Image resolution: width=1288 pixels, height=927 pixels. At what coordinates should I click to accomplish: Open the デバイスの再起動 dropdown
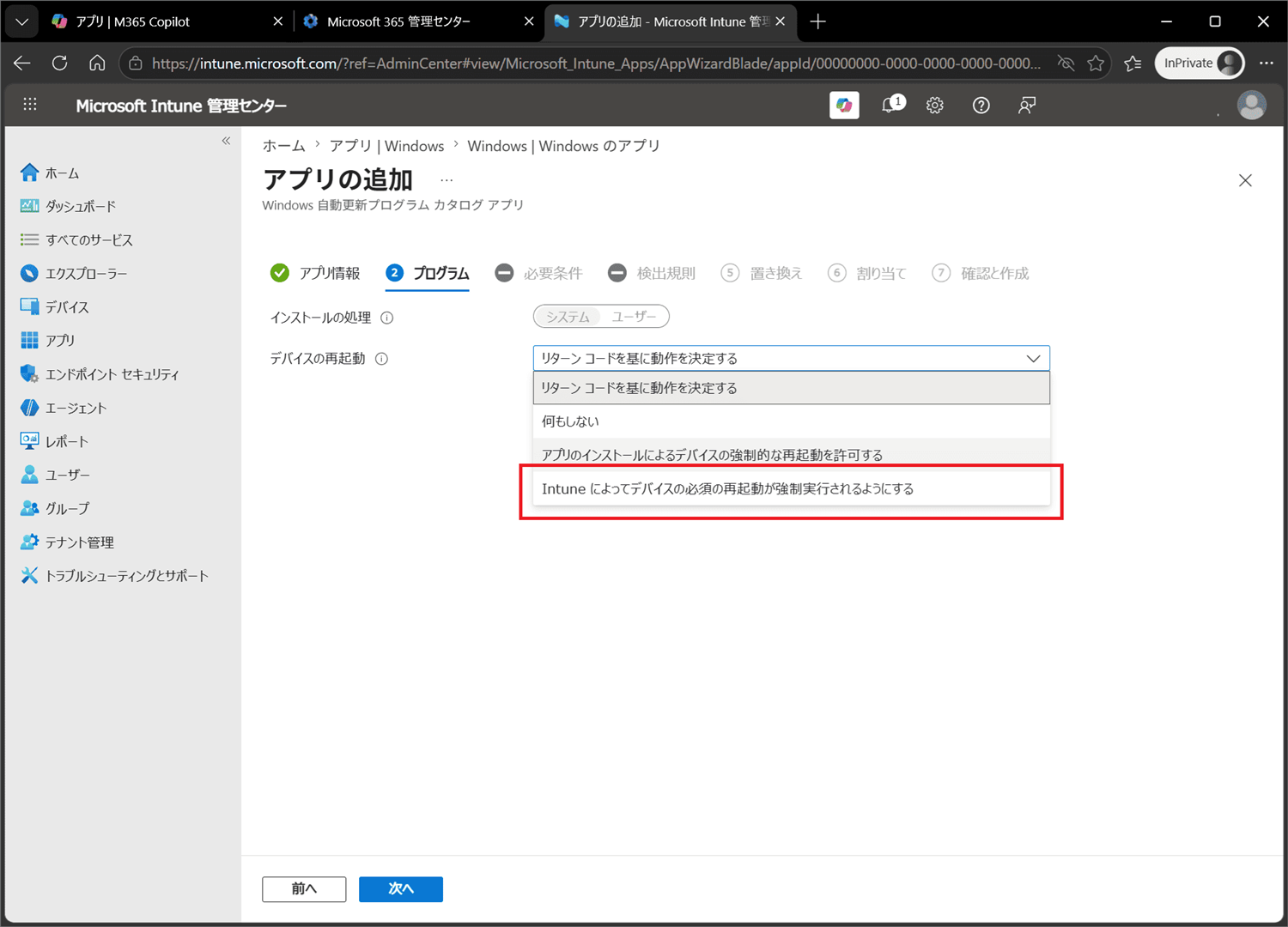click(791, 358)
